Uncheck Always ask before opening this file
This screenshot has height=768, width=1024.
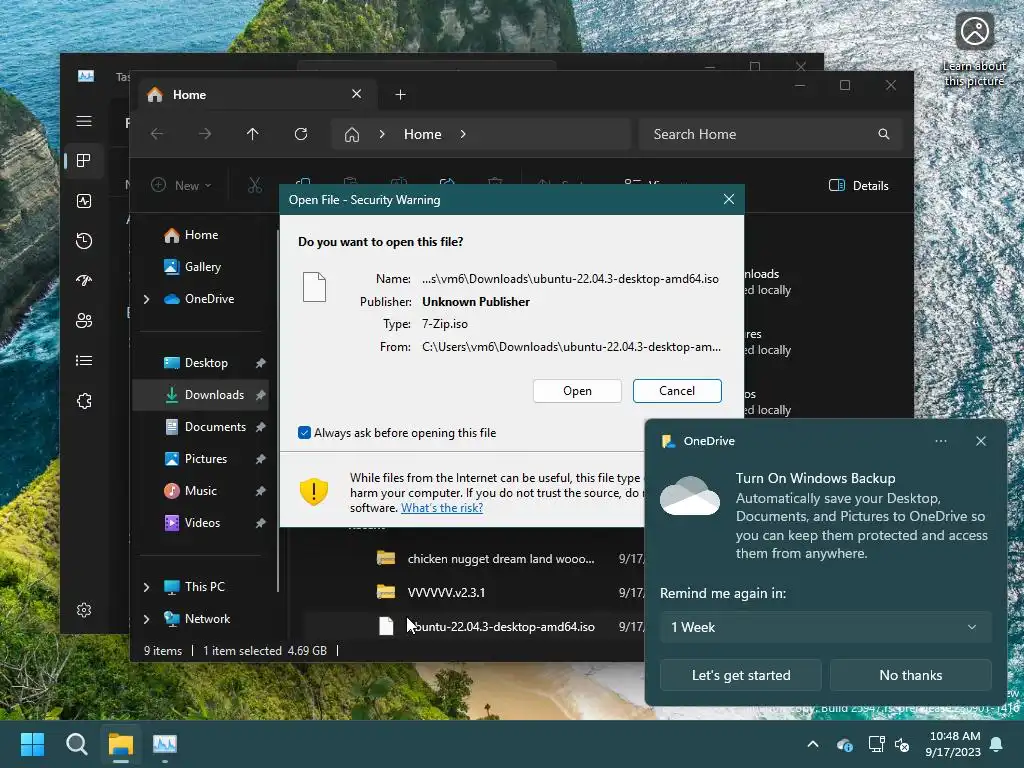tap(304, 432)
